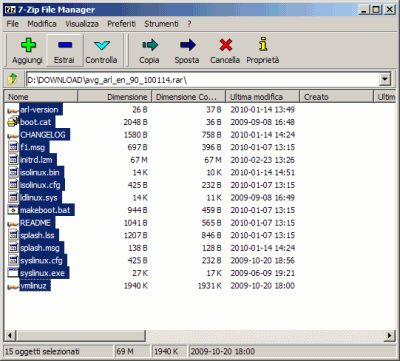Sort by Dimensione column header
Viewport: 400px width, 361px height.
click(114, 97)
